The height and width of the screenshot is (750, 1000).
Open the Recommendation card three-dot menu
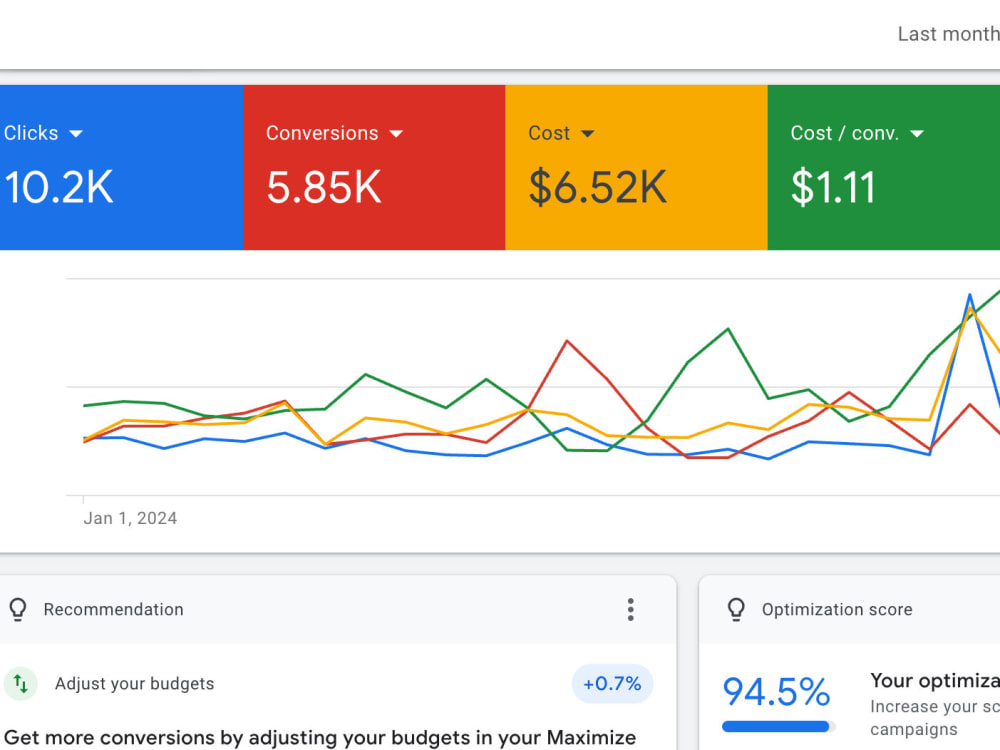click(x=630, y=610)
